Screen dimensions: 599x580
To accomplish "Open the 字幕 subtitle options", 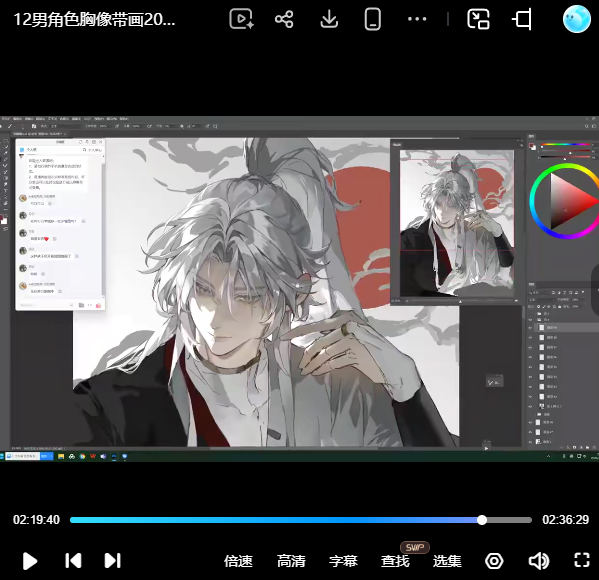I will point(343,561).
